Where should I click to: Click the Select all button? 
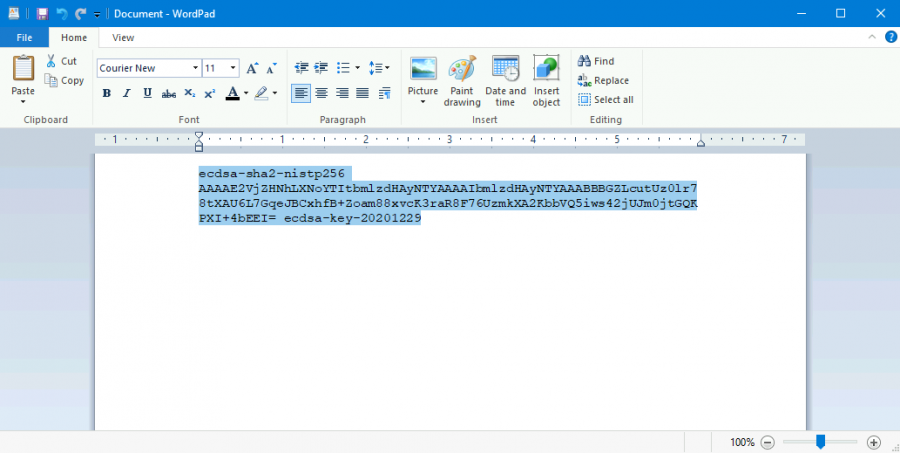605,99
